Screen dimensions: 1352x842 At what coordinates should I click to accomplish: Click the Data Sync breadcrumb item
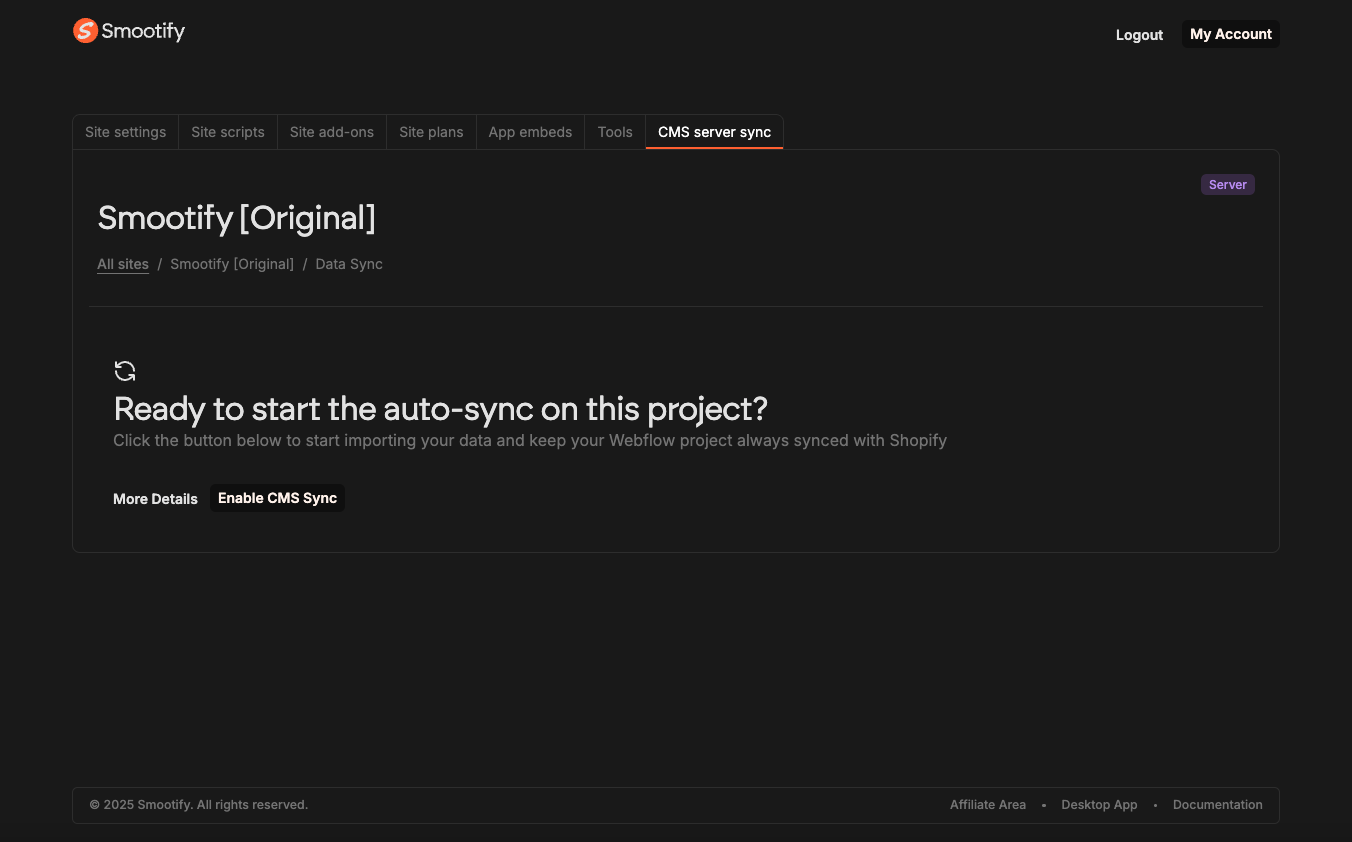(x=349, y=264)
